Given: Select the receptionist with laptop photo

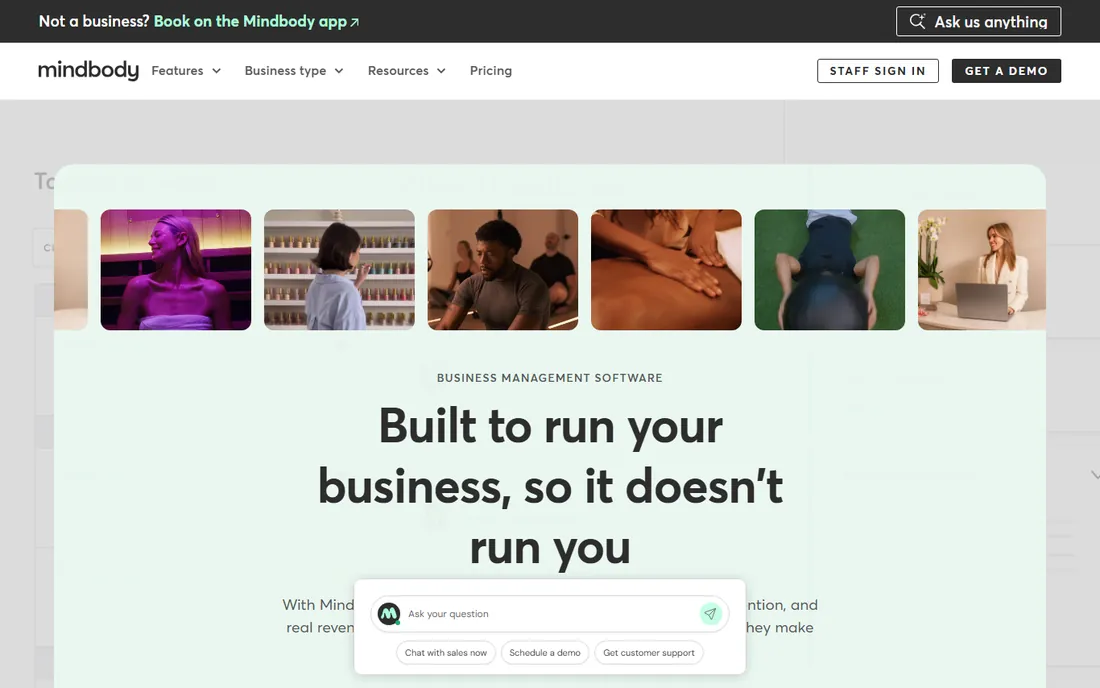Looking at the screenshot, I should (982, 269).
